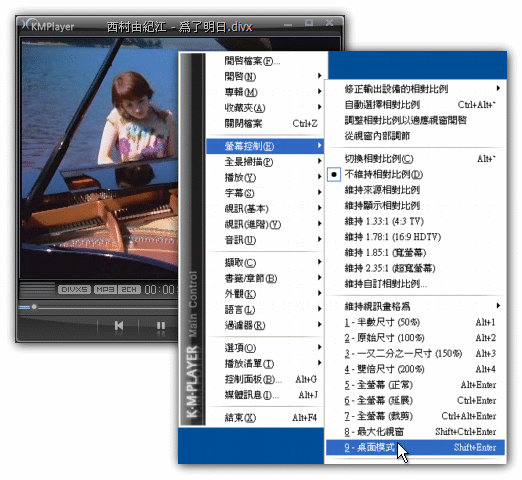The width and height of the screenshot is (522, 480).
Task: Click the seek bar handle
Action: pyautogui.click(x=34, y=307)
